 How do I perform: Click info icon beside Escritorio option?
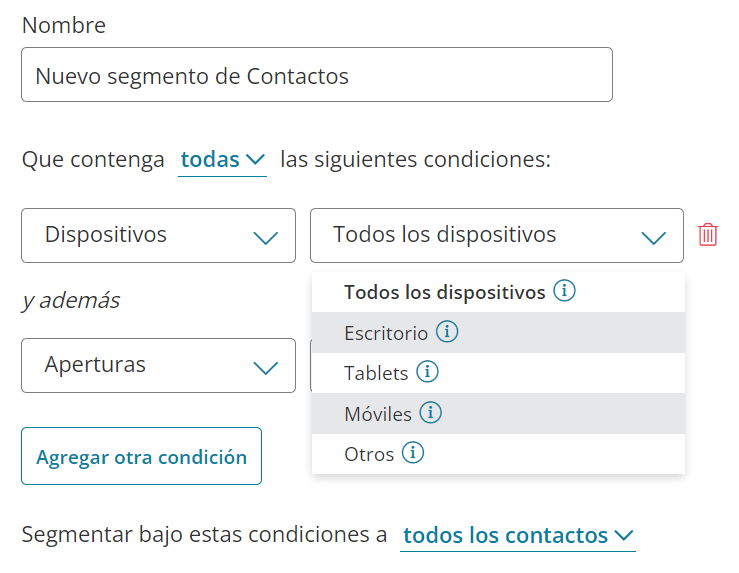[x=447, y=332]
